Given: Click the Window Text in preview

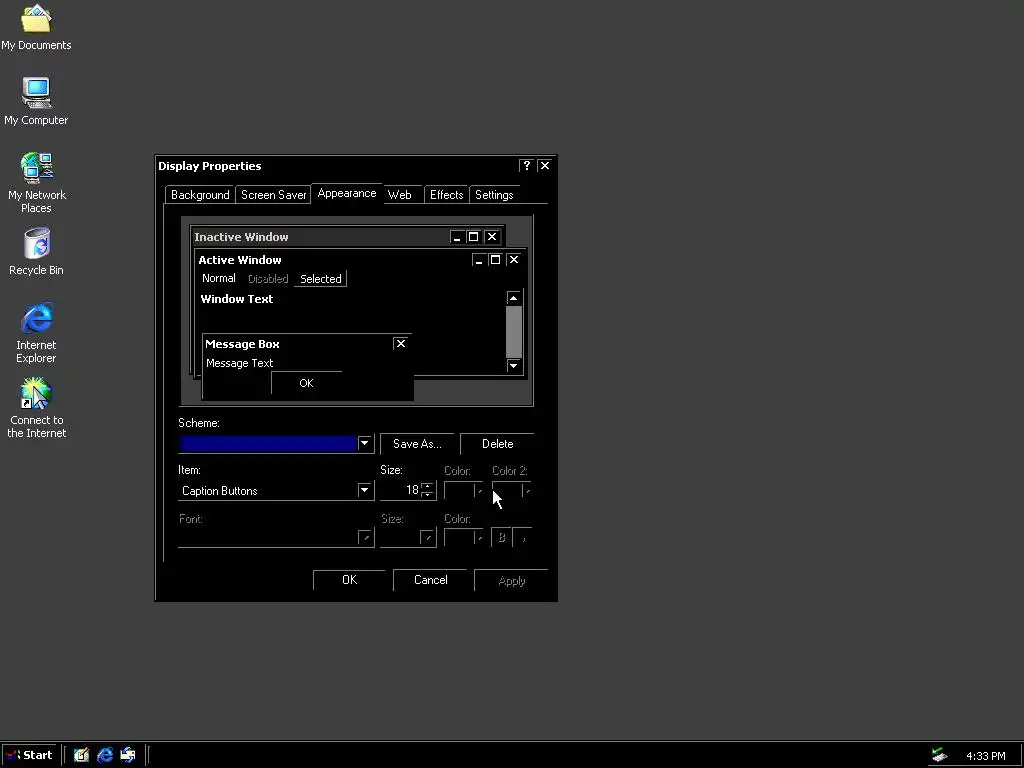Looking at the screenshot, I should (236, 299).
